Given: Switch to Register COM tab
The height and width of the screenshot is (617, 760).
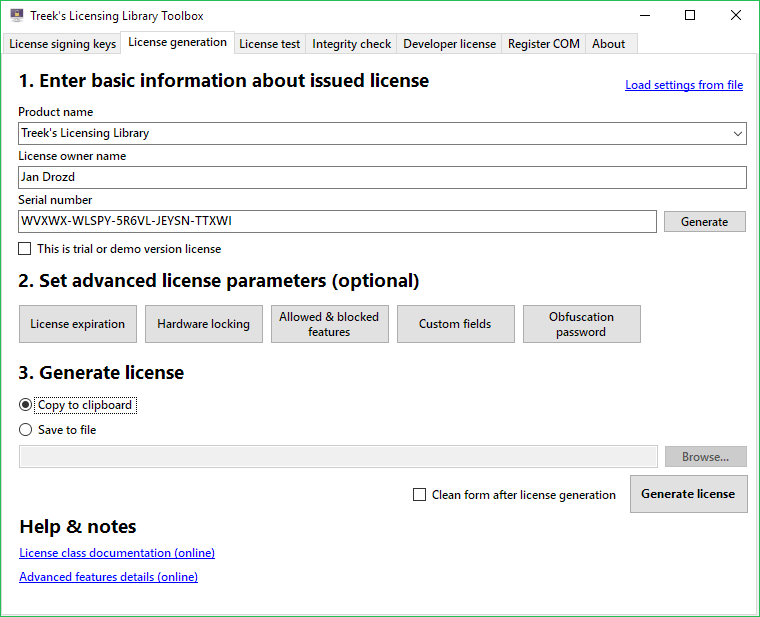Looking at the screenshot, I should click(x=543, y=44).
